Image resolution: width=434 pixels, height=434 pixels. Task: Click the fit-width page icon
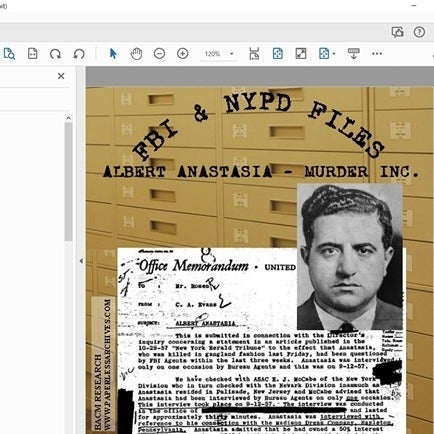32,54
